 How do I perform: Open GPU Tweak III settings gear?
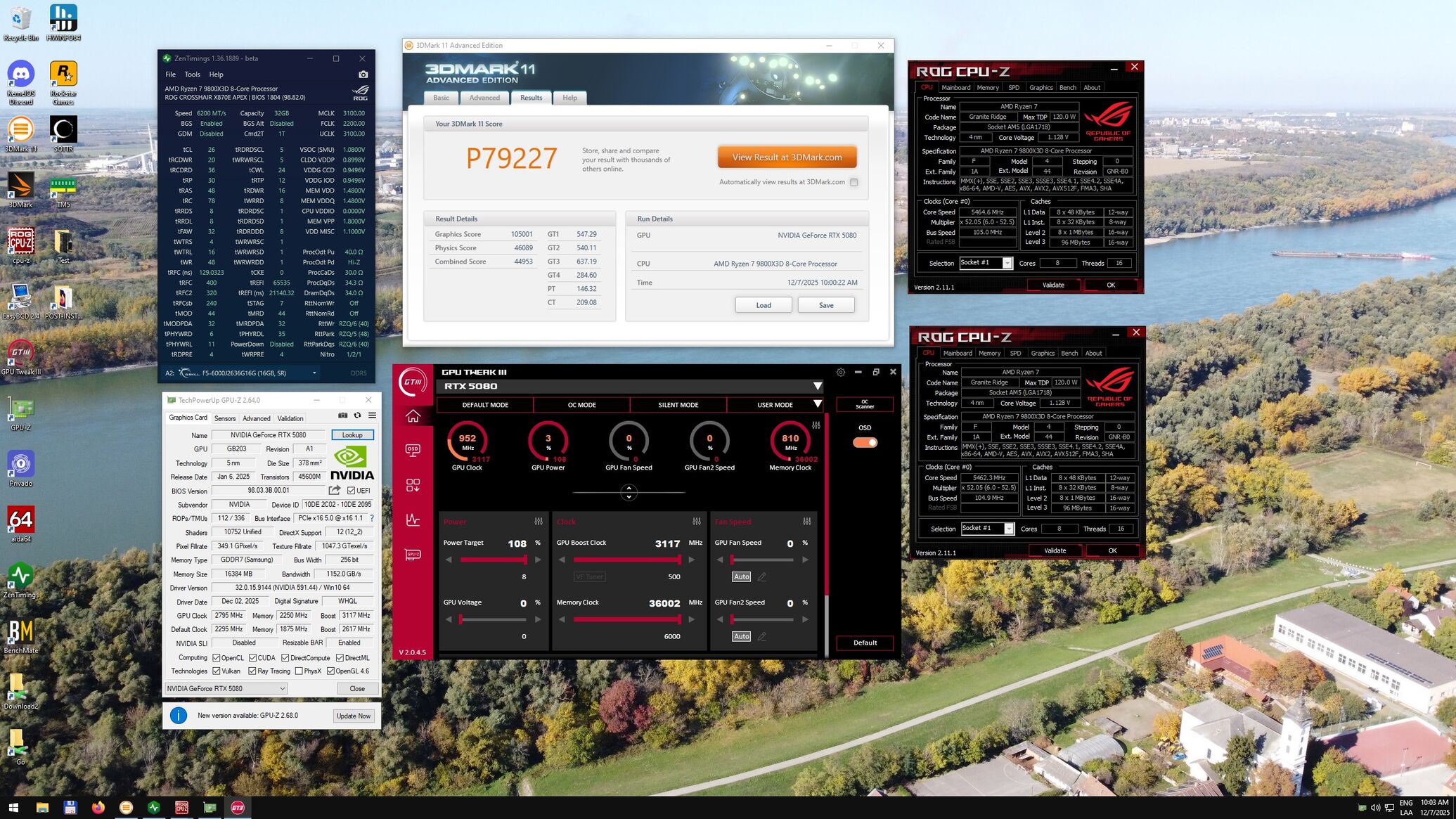tap(840, 372)
